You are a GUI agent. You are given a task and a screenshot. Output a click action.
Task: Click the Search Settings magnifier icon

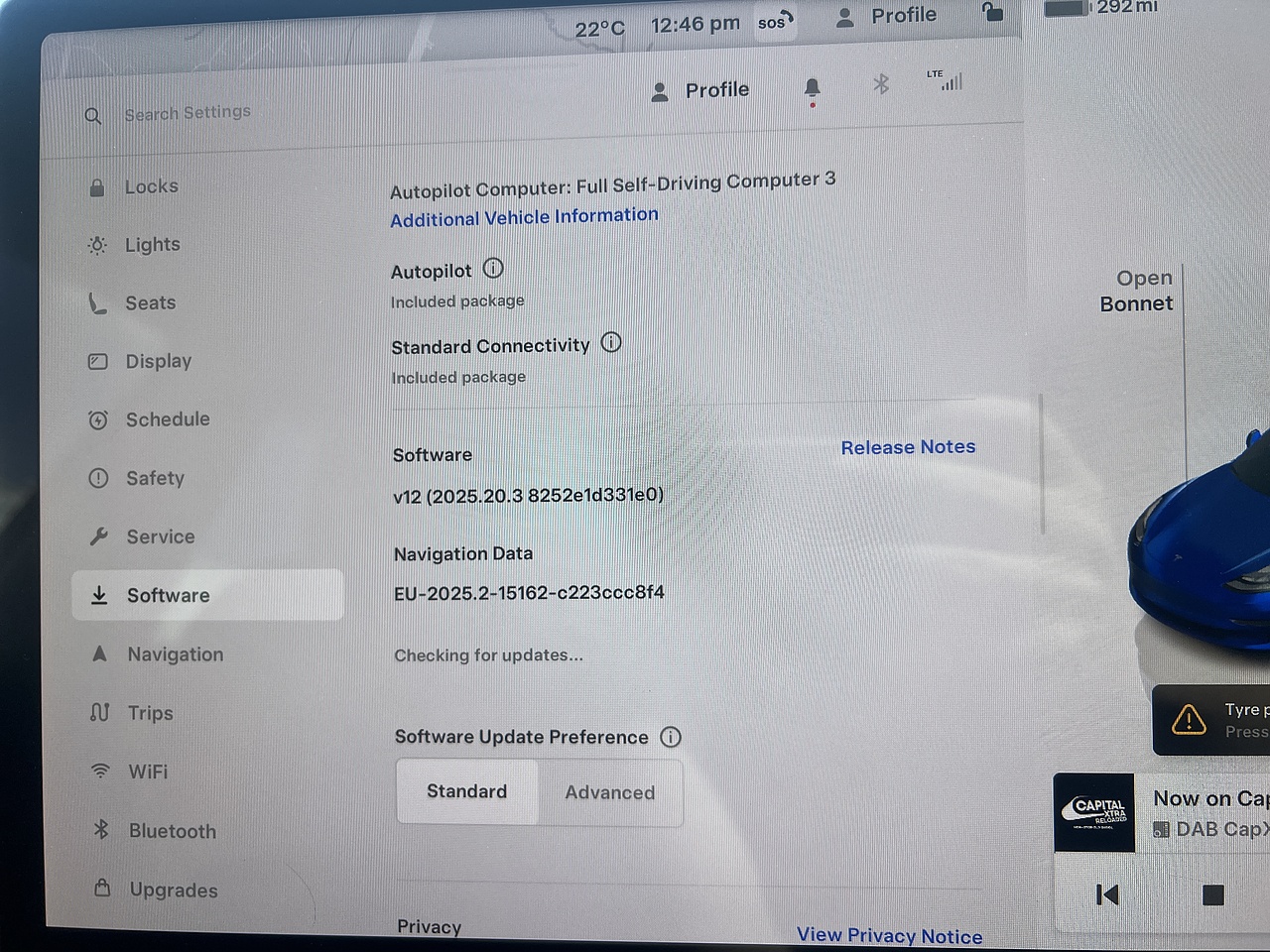pos(92,116)
